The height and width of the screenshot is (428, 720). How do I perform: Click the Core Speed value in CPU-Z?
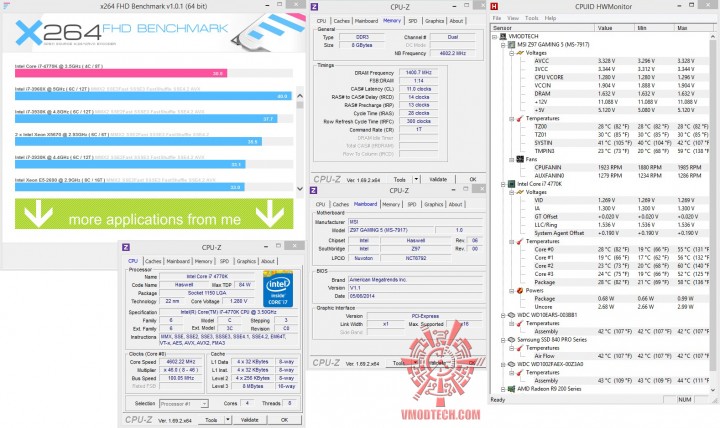pos(181,362)
